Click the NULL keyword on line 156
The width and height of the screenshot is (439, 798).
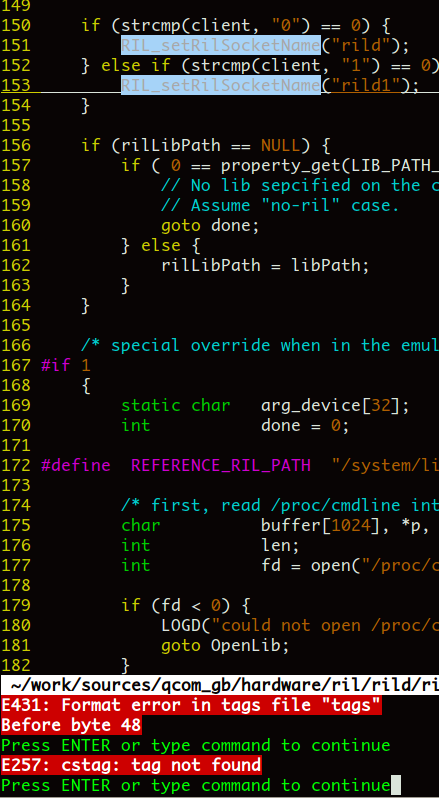pos(281,146)
